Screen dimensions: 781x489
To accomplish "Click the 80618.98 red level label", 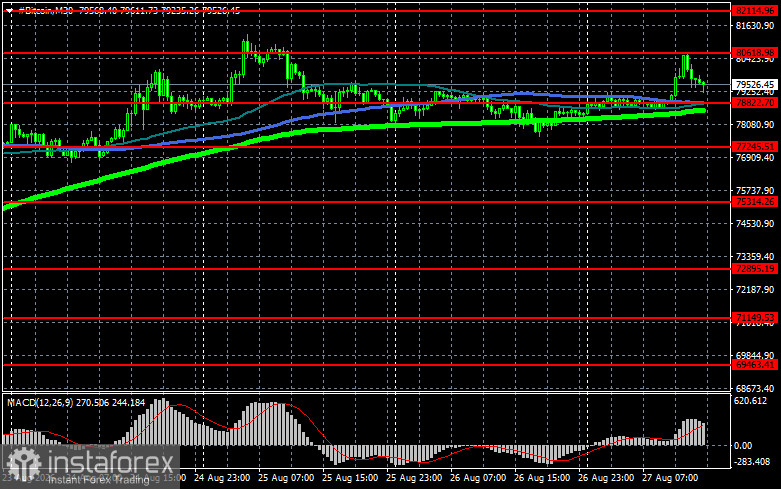I will click(x=755, y=52).
